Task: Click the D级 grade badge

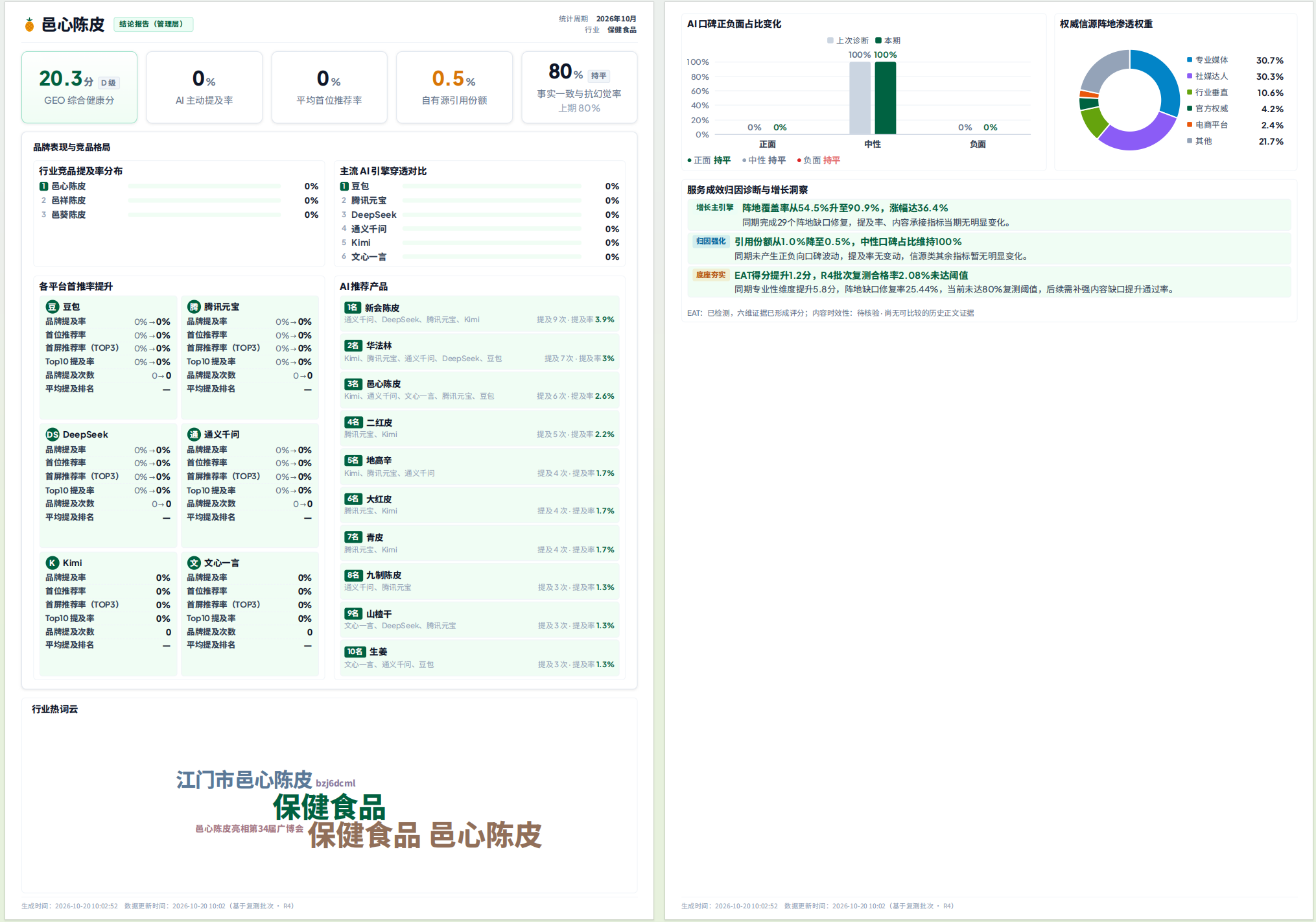Action: pos(109,83)
